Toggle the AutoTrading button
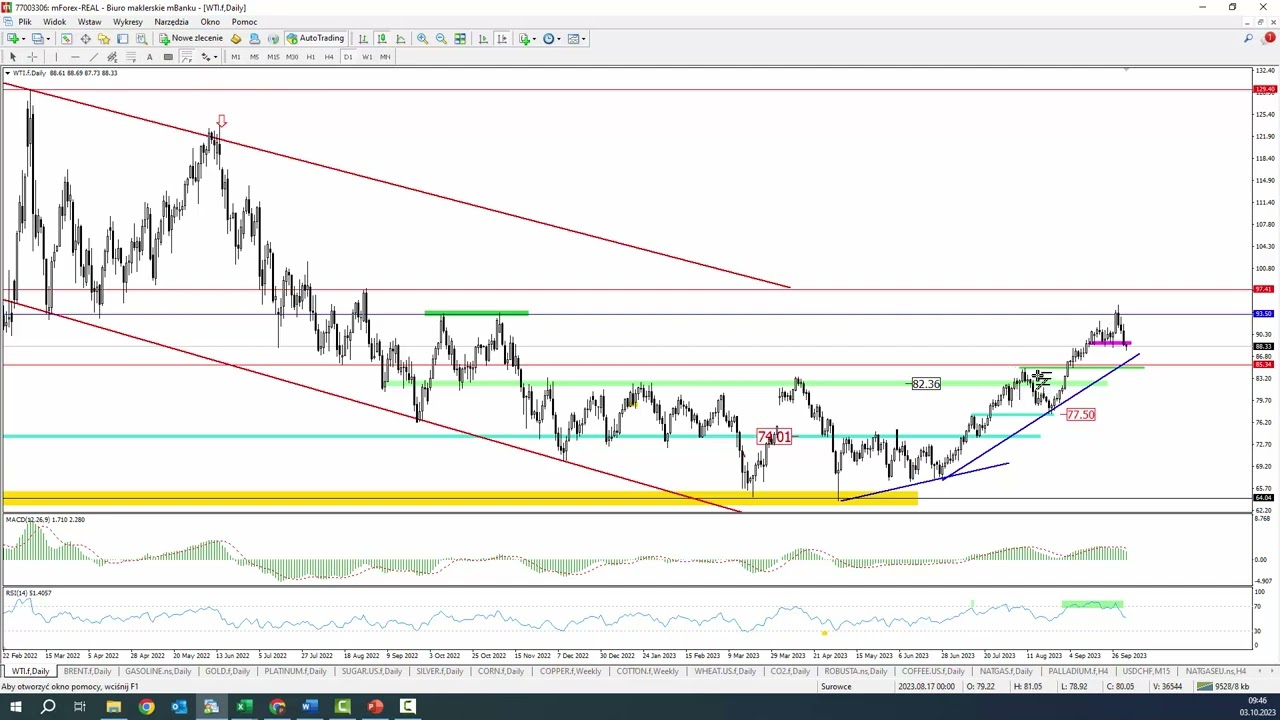This screenshot has width=1280, height=720. pyautogui.click(x=315, y=39)
